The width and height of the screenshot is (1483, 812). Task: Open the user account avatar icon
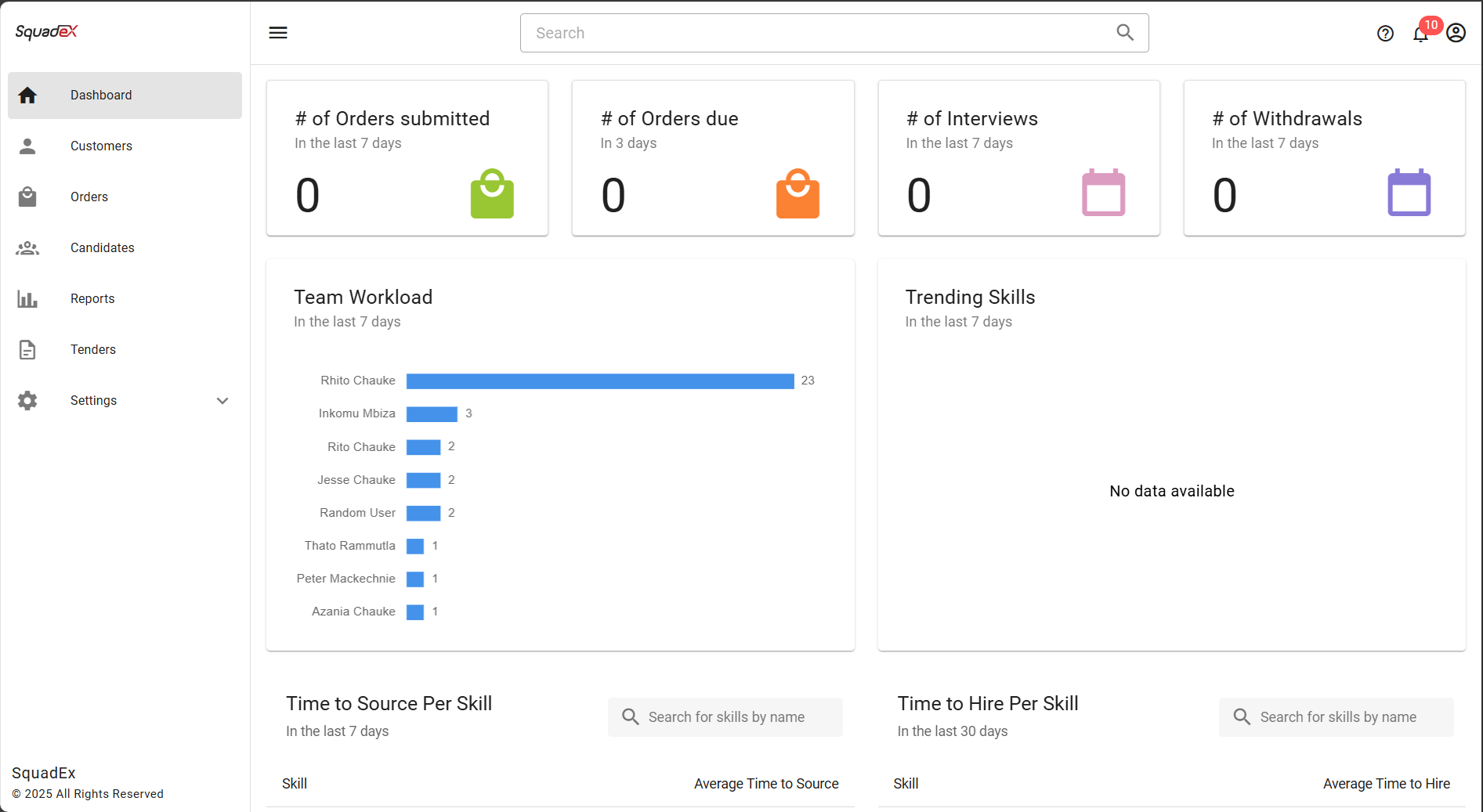(x=1456, y=33)
